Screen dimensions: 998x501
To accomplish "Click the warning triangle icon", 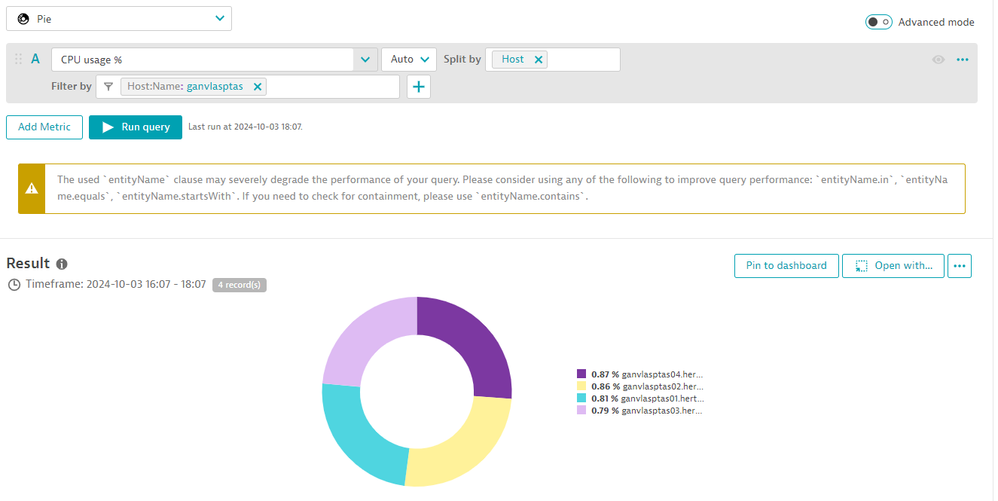I will point(32,188).
